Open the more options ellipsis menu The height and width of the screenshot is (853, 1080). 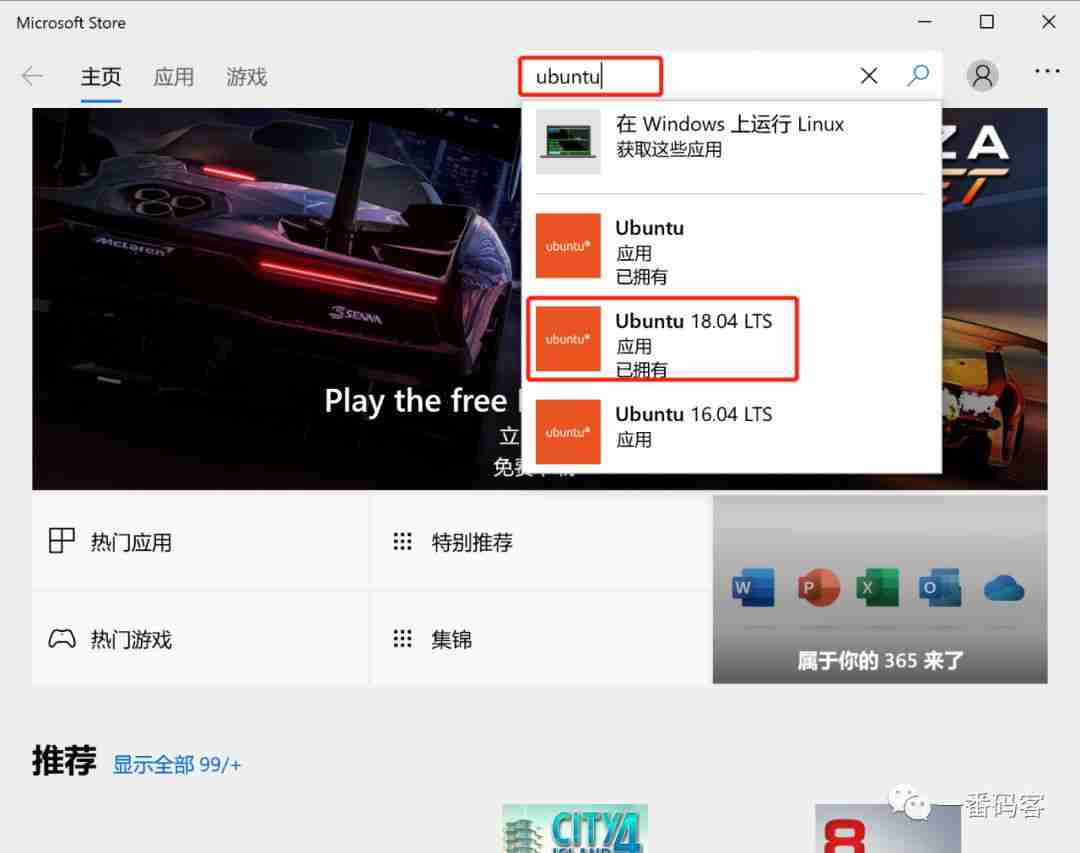tap(1047, 71)
